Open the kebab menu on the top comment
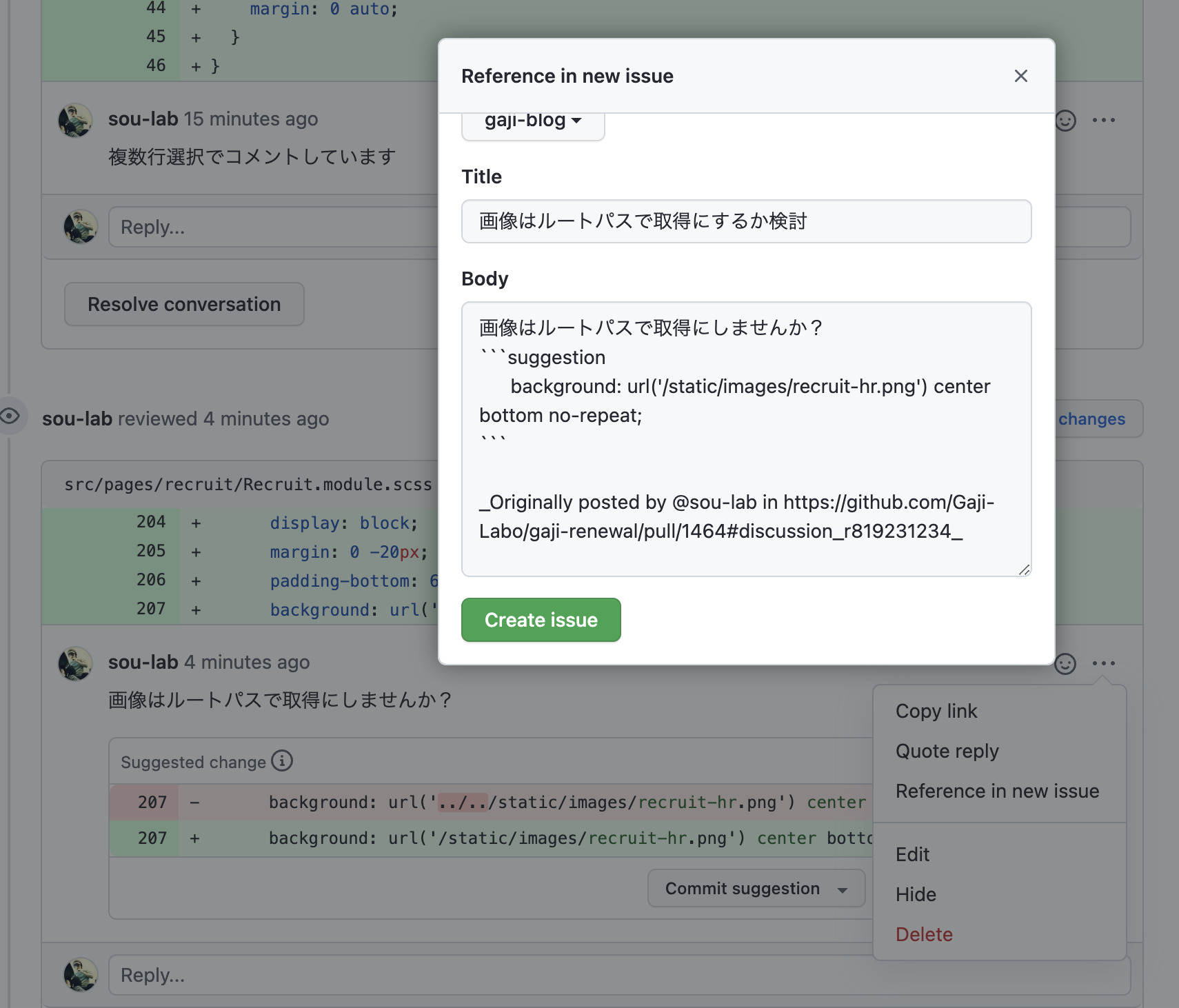The height and width of the screenshot is (1008, 1179). click(1105, 120)
